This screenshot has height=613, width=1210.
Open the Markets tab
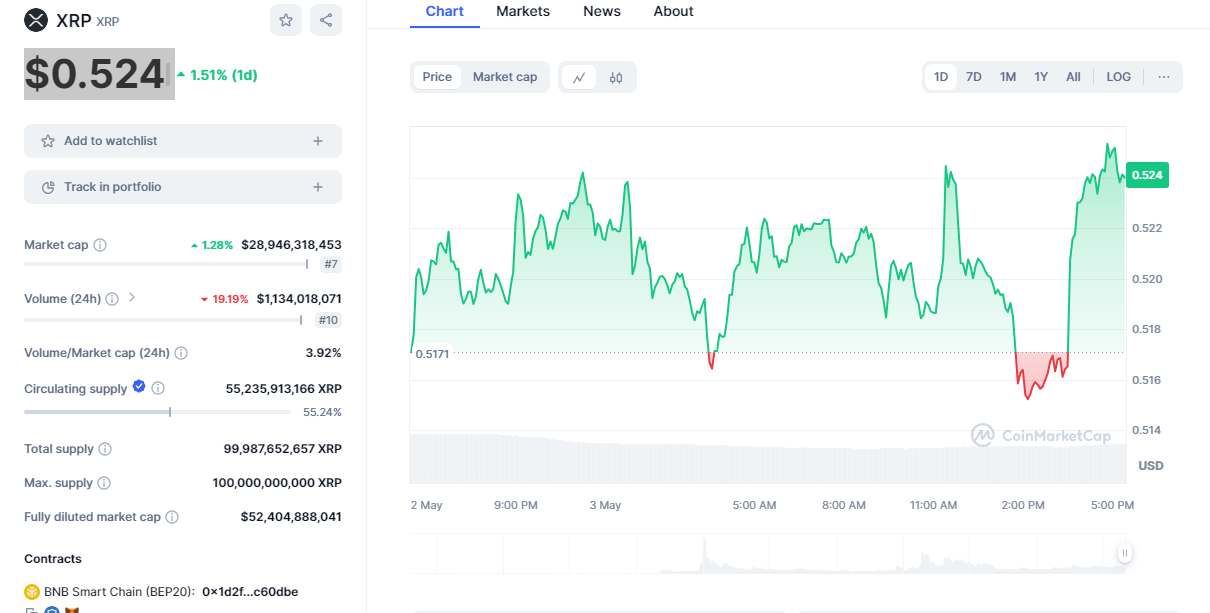[x=523, y=11]
